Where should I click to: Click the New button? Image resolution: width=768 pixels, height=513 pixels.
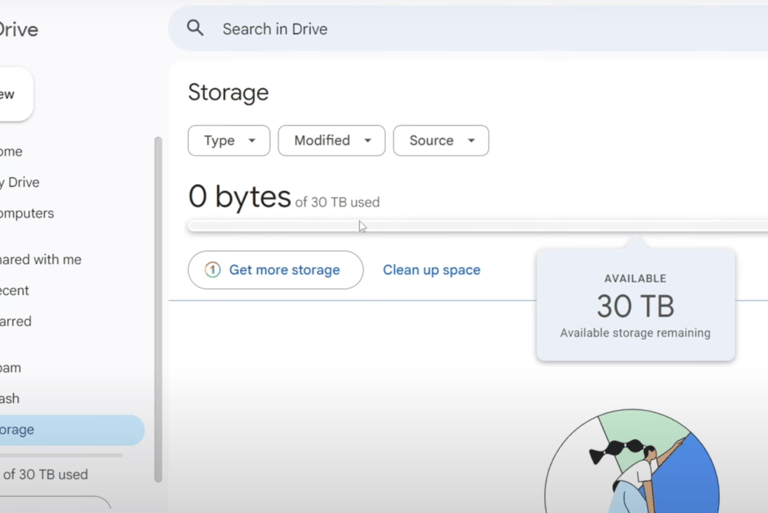click(x=16, y=94)
